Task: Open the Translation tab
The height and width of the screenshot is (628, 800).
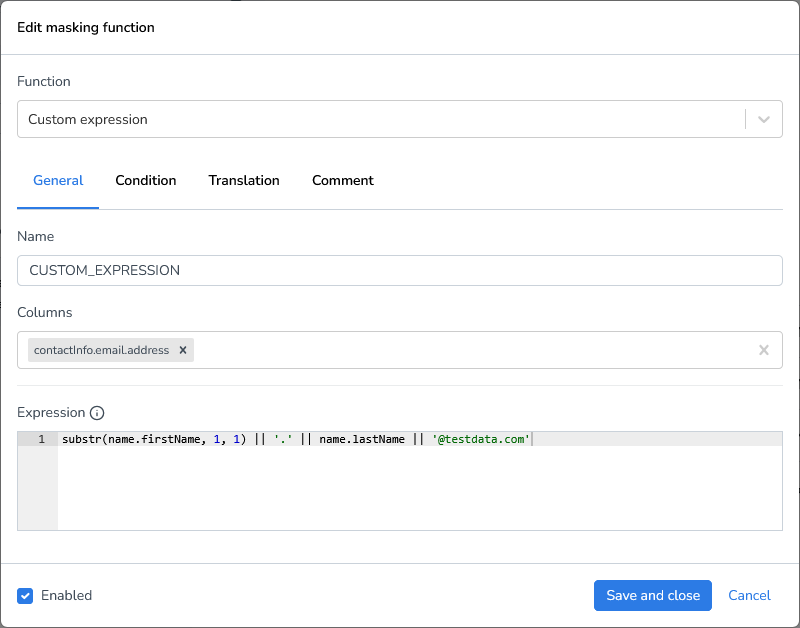Action: pyautogui.click(x=244, y=181)
